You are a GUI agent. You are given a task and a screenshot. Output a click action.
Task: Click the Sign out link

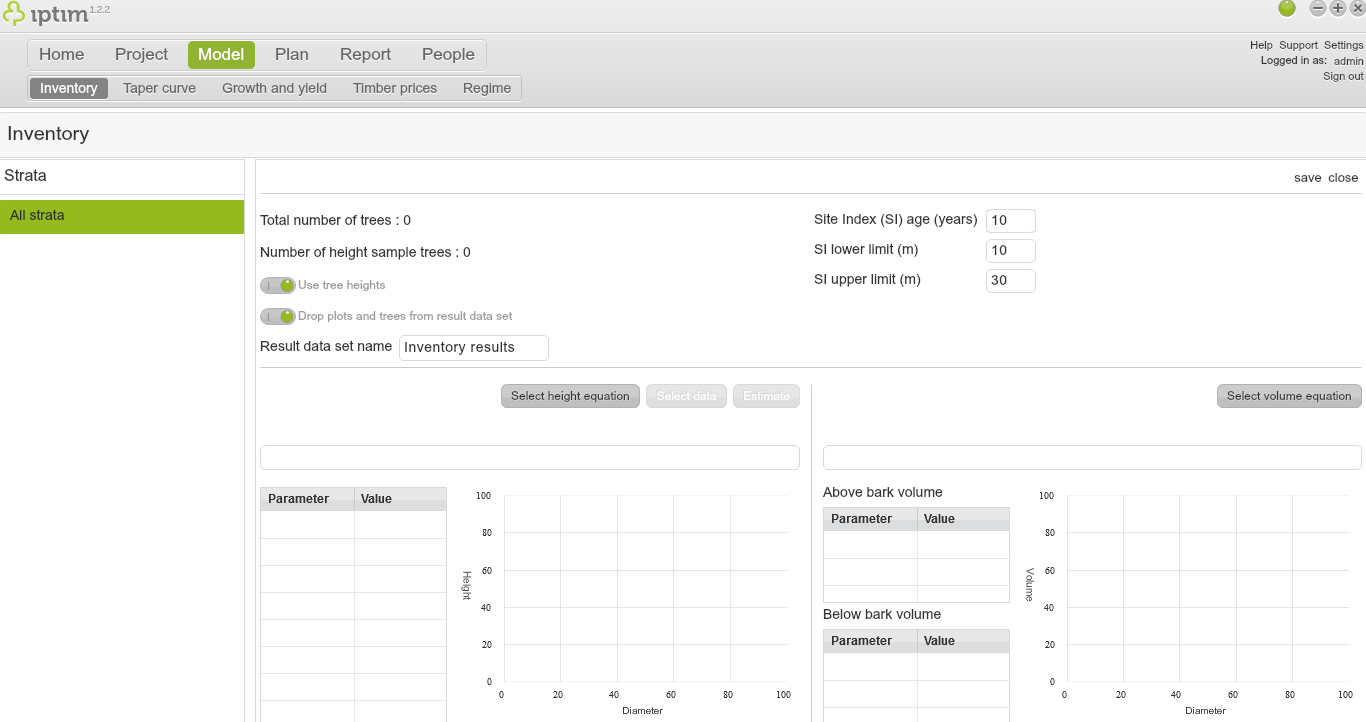[x=1343, y=76]
